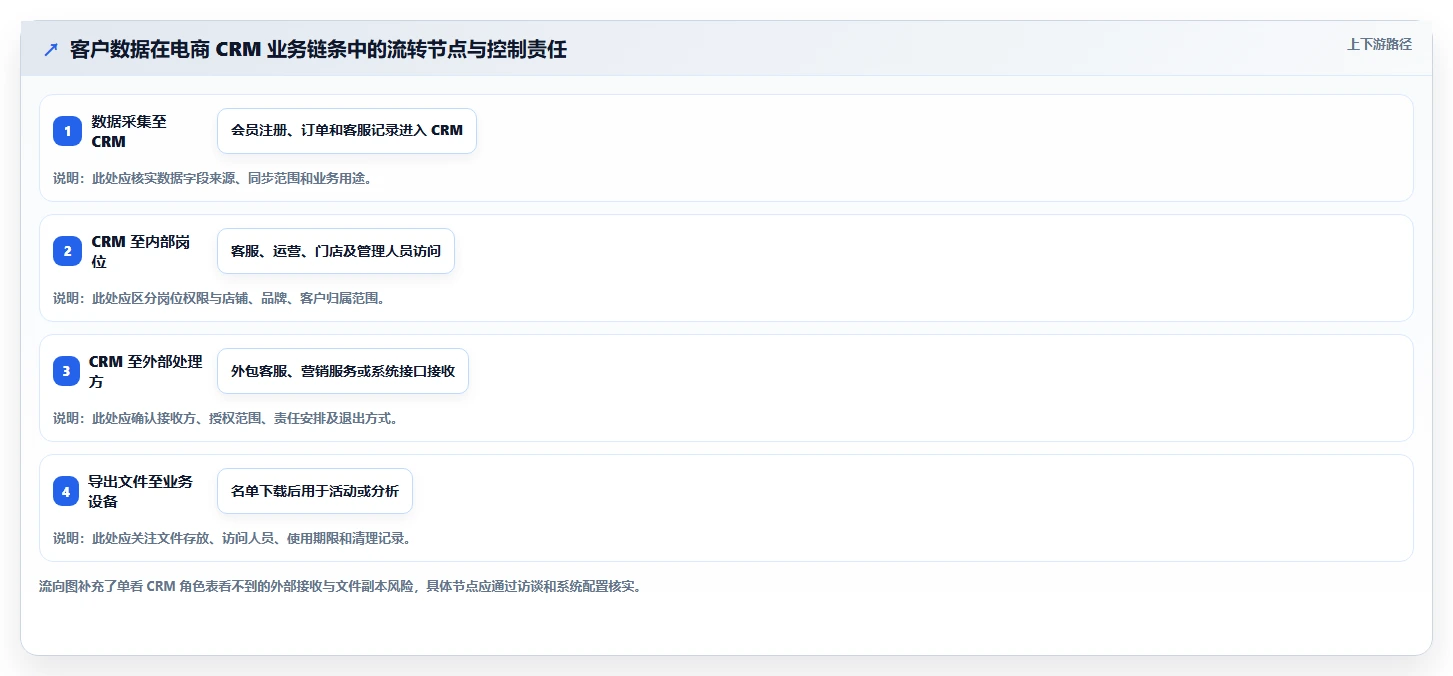Click the 数据采集至 CRM step title
This screenshot has width=1453, height=676.
point(130,131)
